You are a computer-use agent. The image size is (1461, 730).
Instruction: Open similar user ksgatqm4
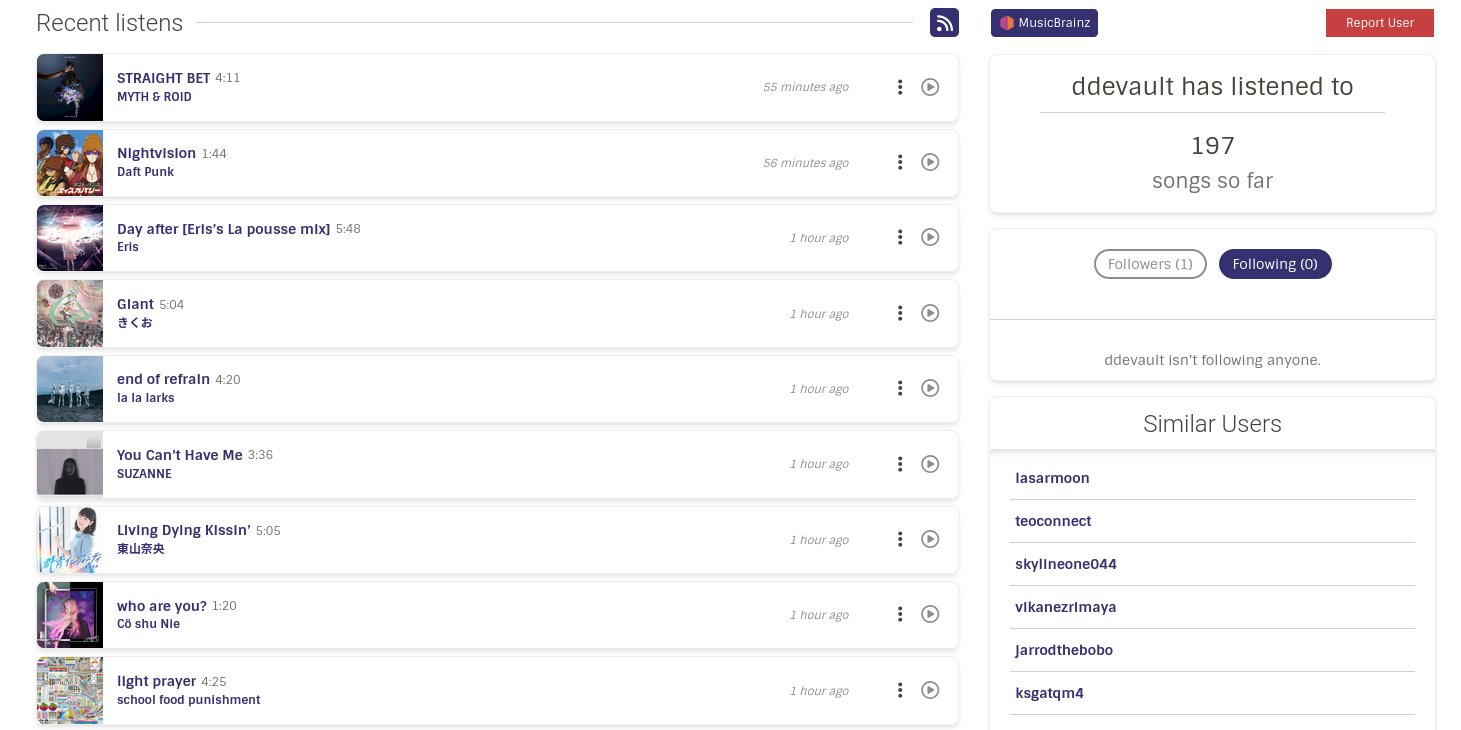pos(1049,693)
